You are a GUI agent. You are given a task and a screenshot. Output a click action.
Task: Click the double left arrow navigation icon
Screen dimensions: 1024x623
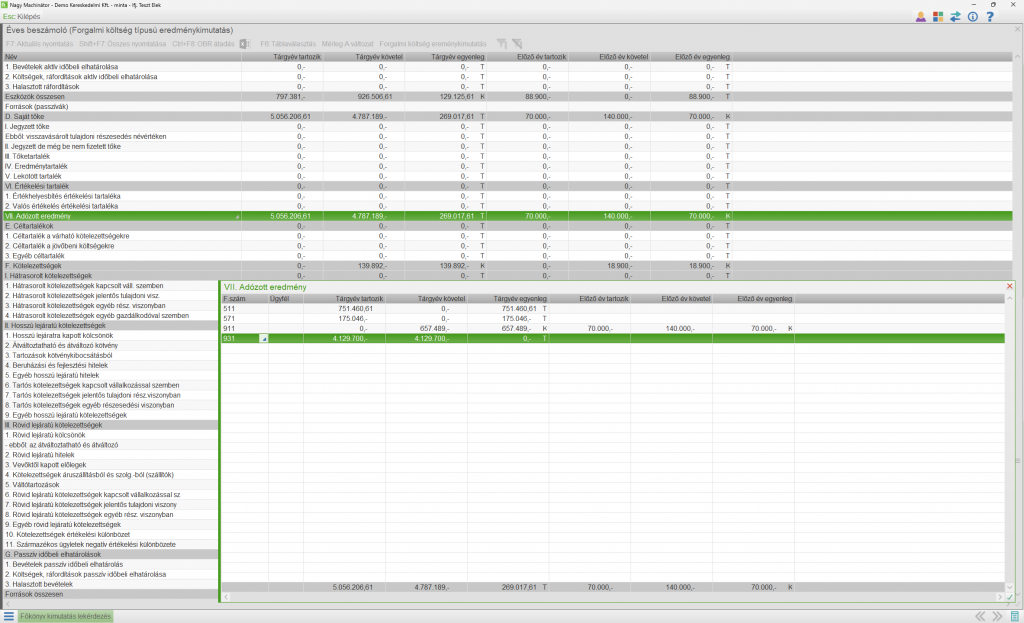[x=980, y=616]
